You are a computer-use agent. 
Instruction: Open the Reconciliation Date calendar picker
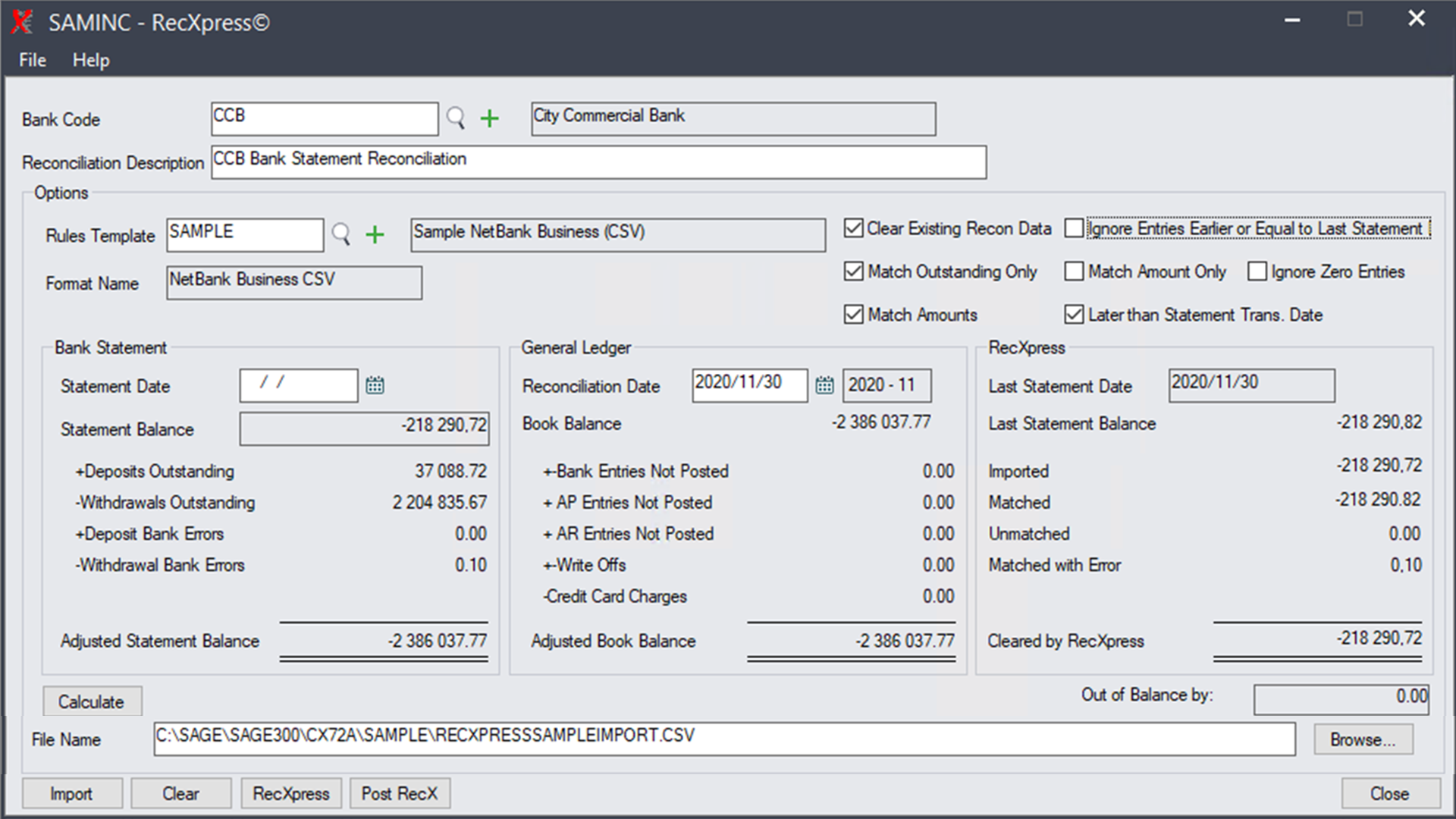pyautogui.click(x=824, y=385)
